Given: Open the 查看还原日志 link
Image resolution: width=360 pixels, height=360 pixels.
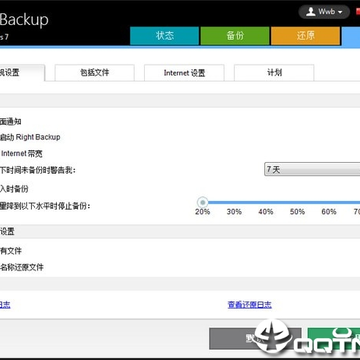Looking at the screenshot, I should point(250,305).
